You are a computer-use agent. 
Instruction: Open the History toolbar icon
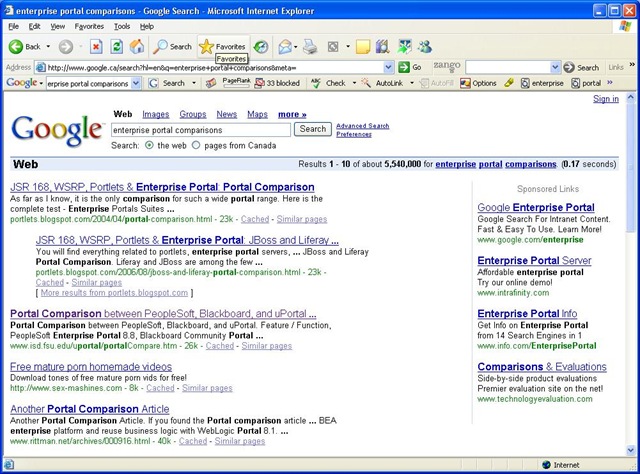coord(261,47)
